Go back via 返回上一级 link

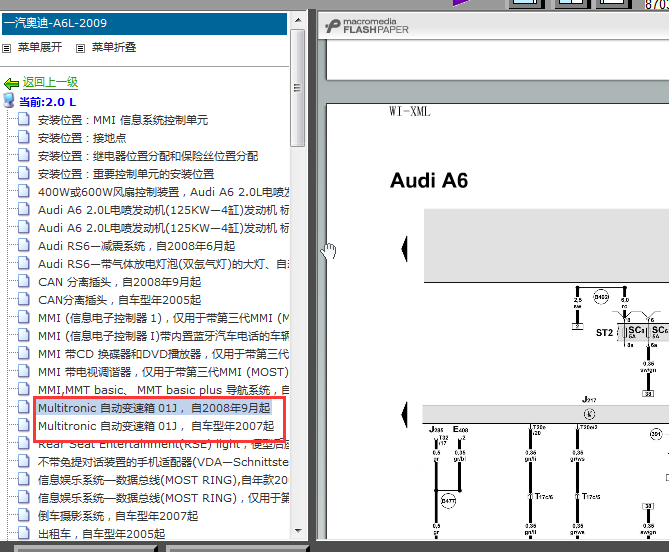click(x=50, y=83)
